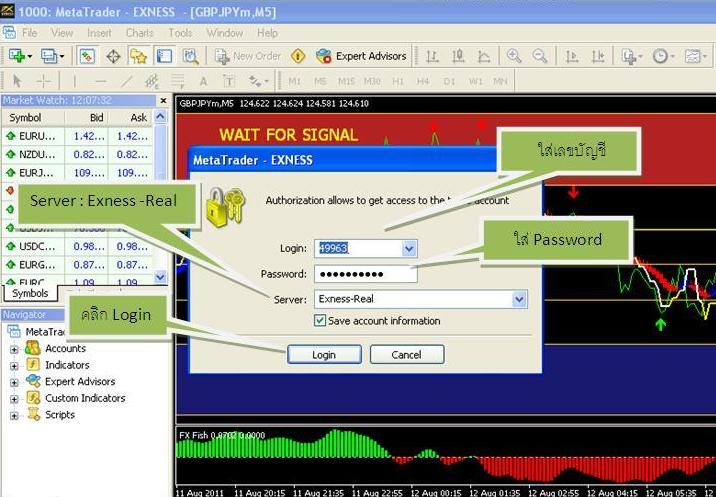Select the Fibonacci Retracement tool
This screenshot has width=716, height=497.
pyautogui.click(x=177, y=81)
